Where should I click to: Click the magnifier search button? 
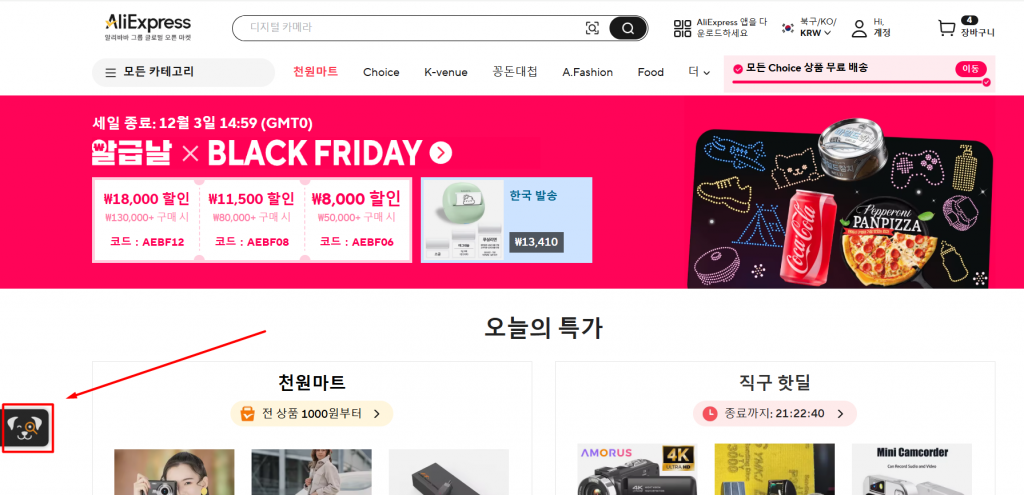click(628, 28)
